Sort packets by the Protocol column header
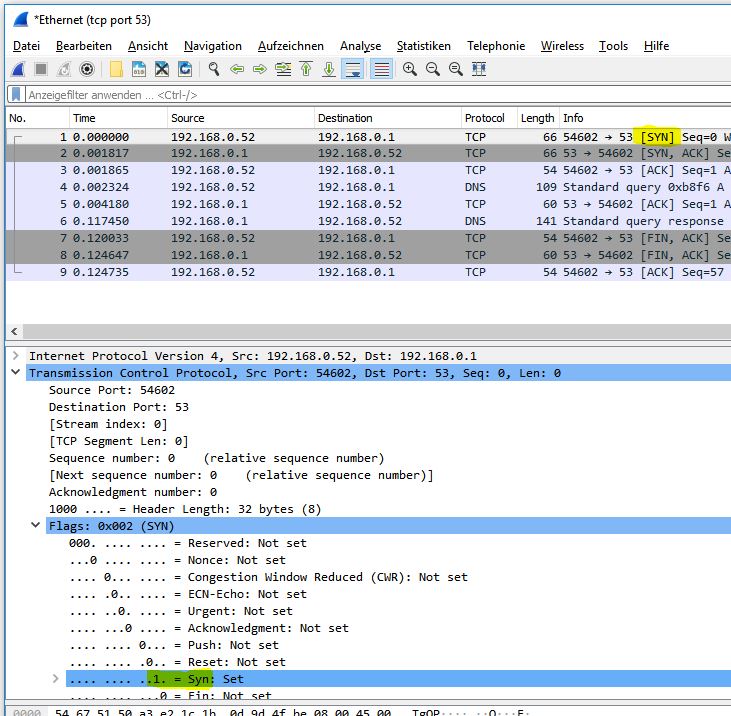The image size is (731, 716). click(x=485, y=118)
